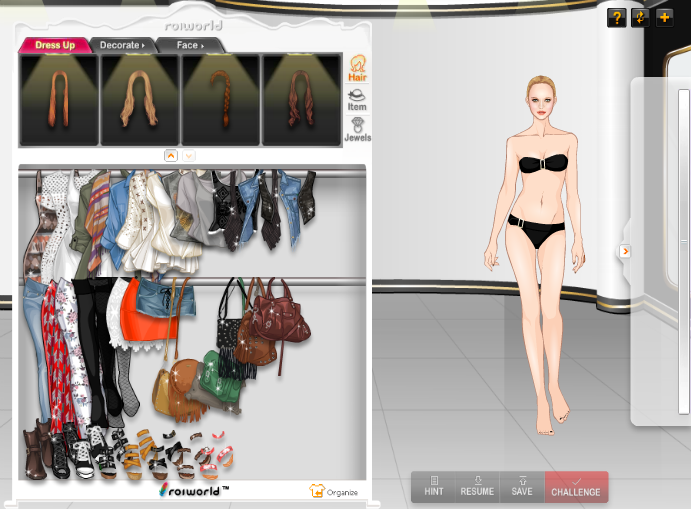
Task: Click the refresh arrows icon
Action: tap(640, 17)
